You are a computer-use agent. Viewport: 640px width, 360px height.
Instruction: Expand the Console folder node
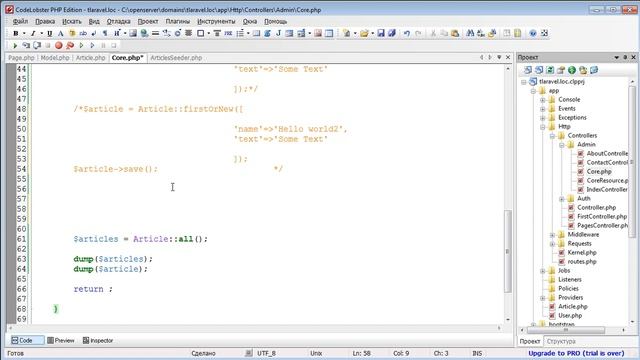tap(543, 100)
